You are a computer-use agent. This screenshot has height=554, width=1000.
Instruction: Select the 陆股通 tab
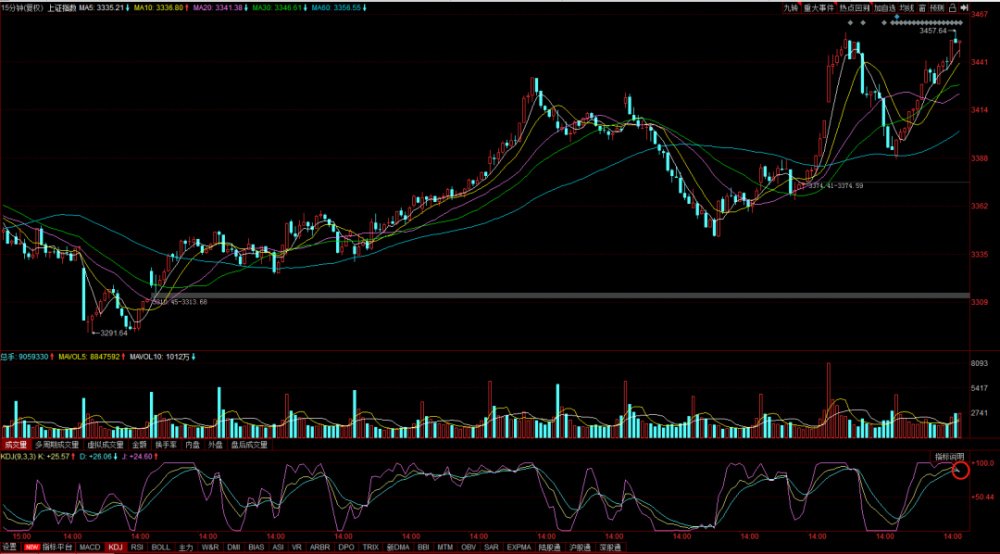[x=550, y=547]
